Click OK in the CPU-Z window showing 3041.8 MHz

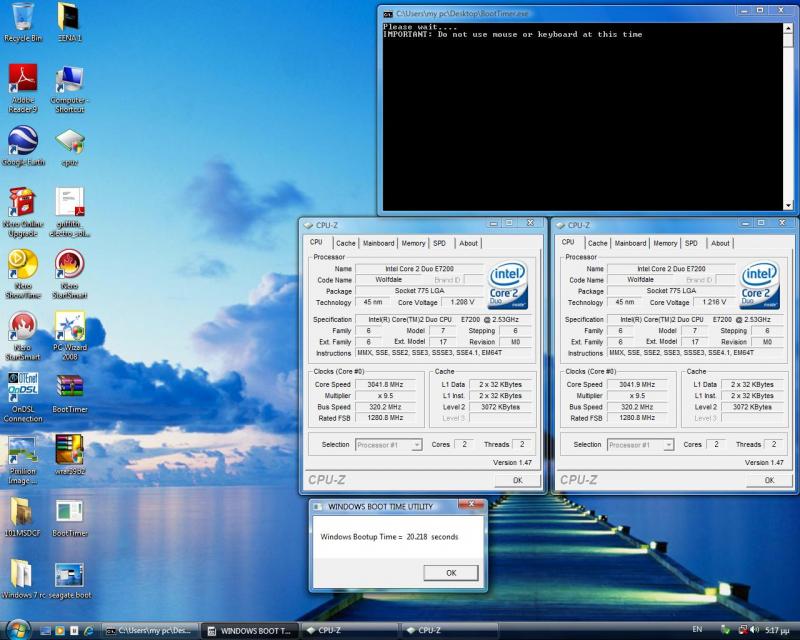(x=517, y=480)
